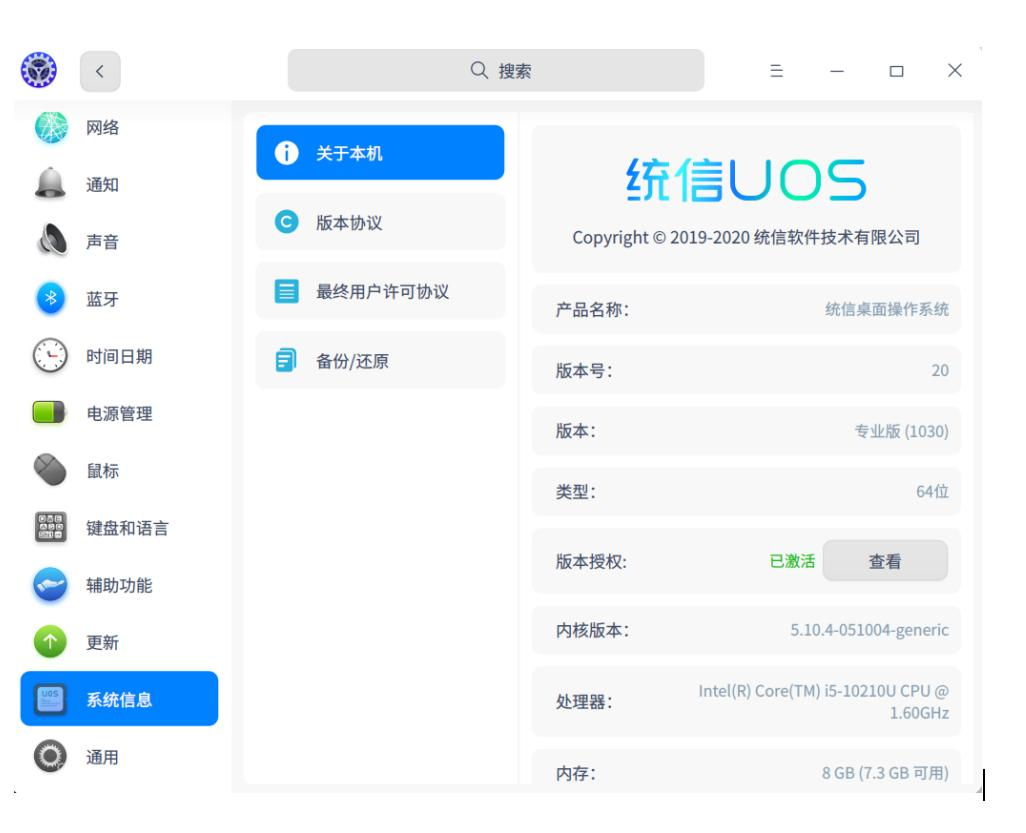
Task: Click the 搜索 search field
Action: pyautogui.click(x=496, y=70)
